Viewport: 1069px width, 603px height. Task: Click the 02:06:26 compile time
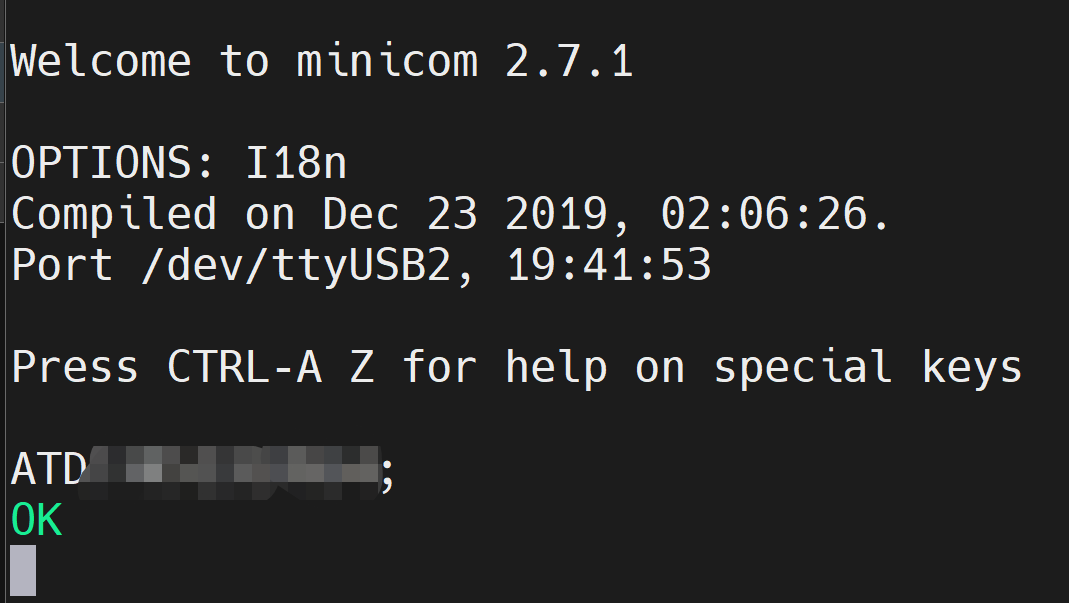[764, 214]
